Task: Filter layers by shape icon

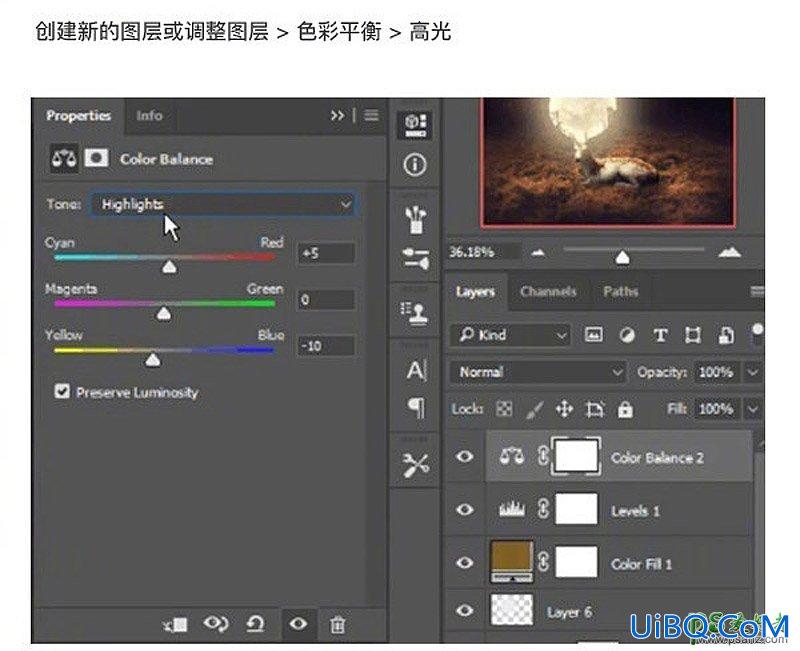Action: tap(692, 335)
